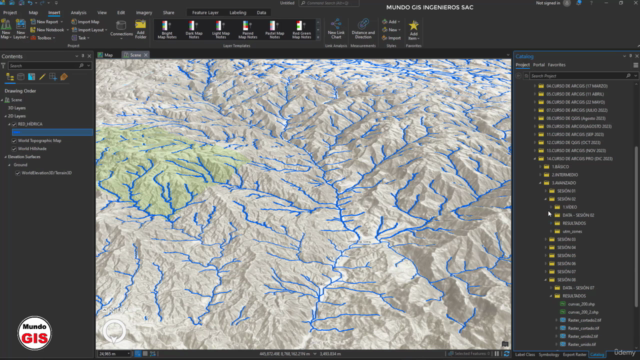Image resolution: width=640 pixels, height=360 pixels.
Task: Select List By Data Source icon
Action: click(x=21, y=77)
